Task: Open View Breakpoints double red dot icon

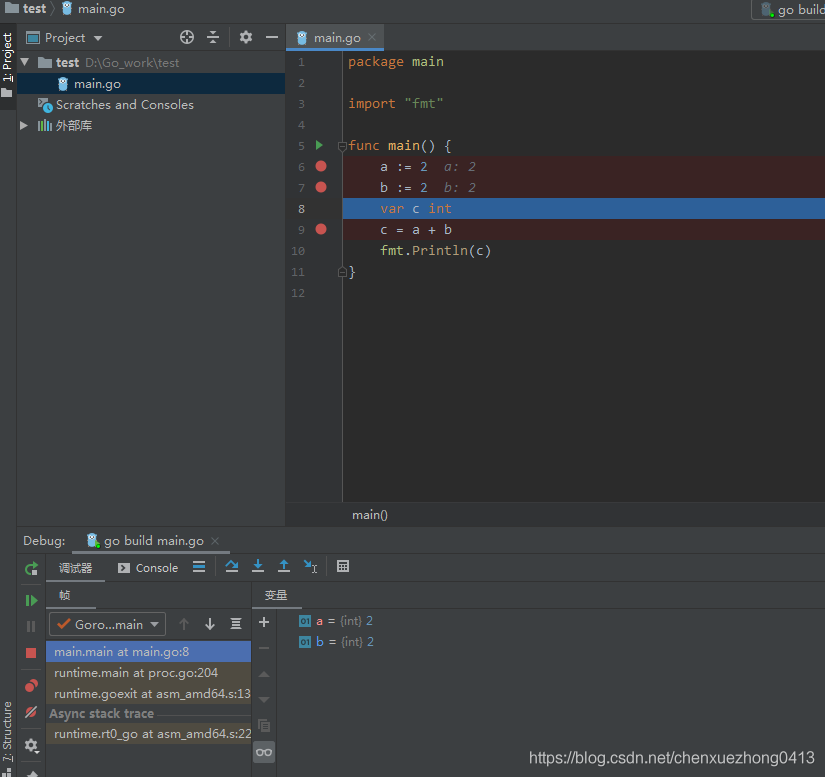Action: pyautogui.click(x=31, y=686)
